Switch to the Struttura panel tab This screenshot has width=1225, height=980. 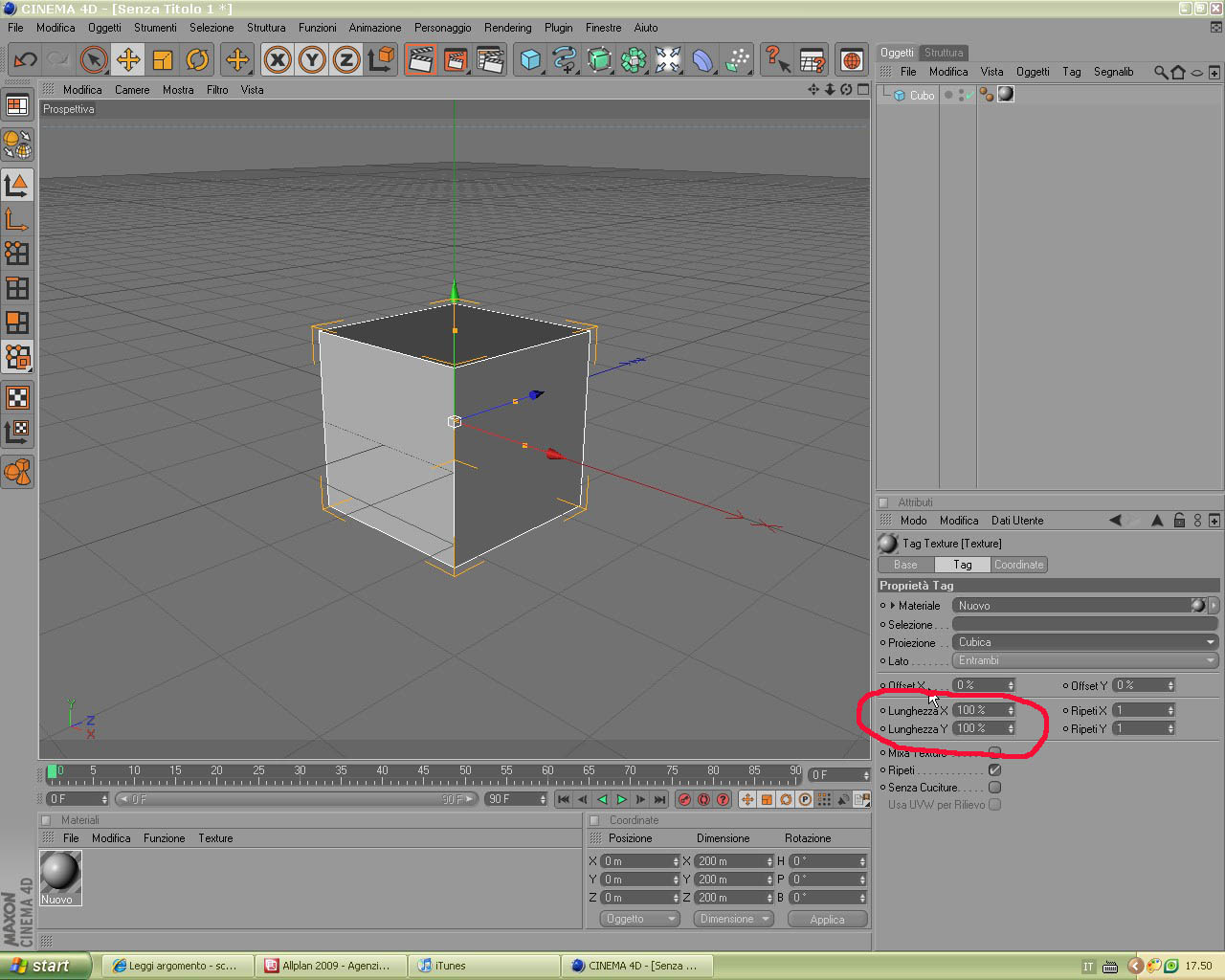pos(944,53)
